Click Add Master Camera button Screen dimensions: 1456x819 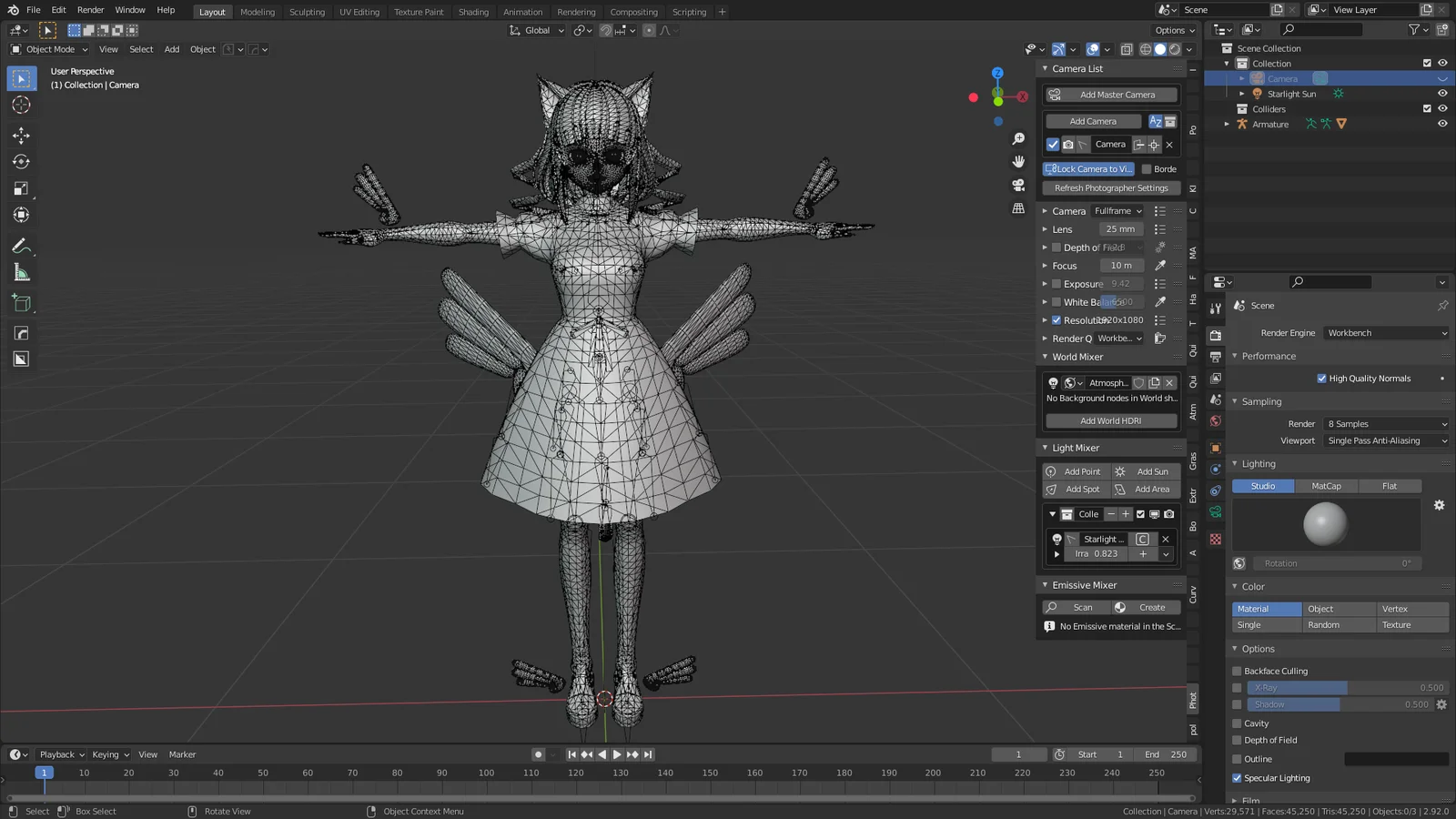tap(1109, 94)
